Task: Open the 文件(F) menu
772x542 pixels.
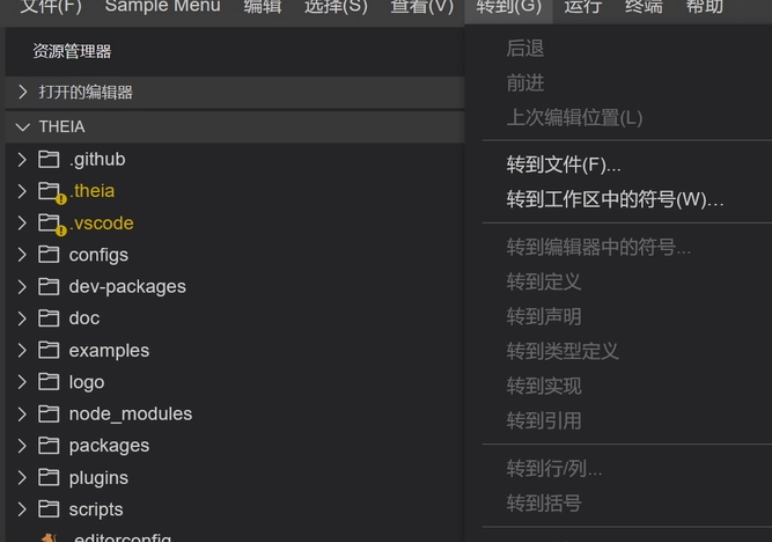Action: [51, 7]
